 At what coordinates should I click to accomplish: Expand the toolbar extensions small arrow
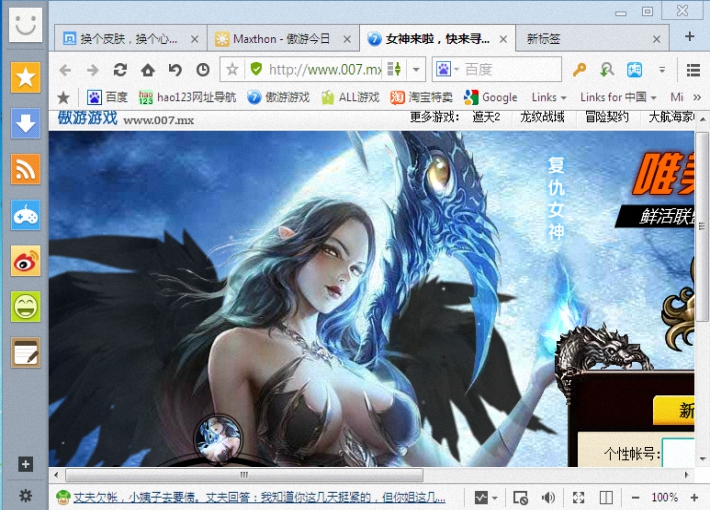pyautogui.click(x=662, y=70)
